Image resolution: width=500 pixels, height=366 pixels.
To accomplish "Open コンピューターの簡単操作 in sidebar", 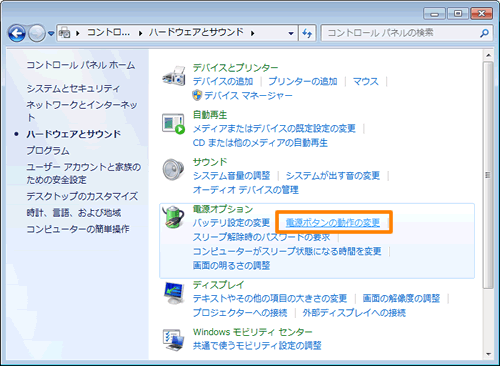I will click(x=78, y=229).
